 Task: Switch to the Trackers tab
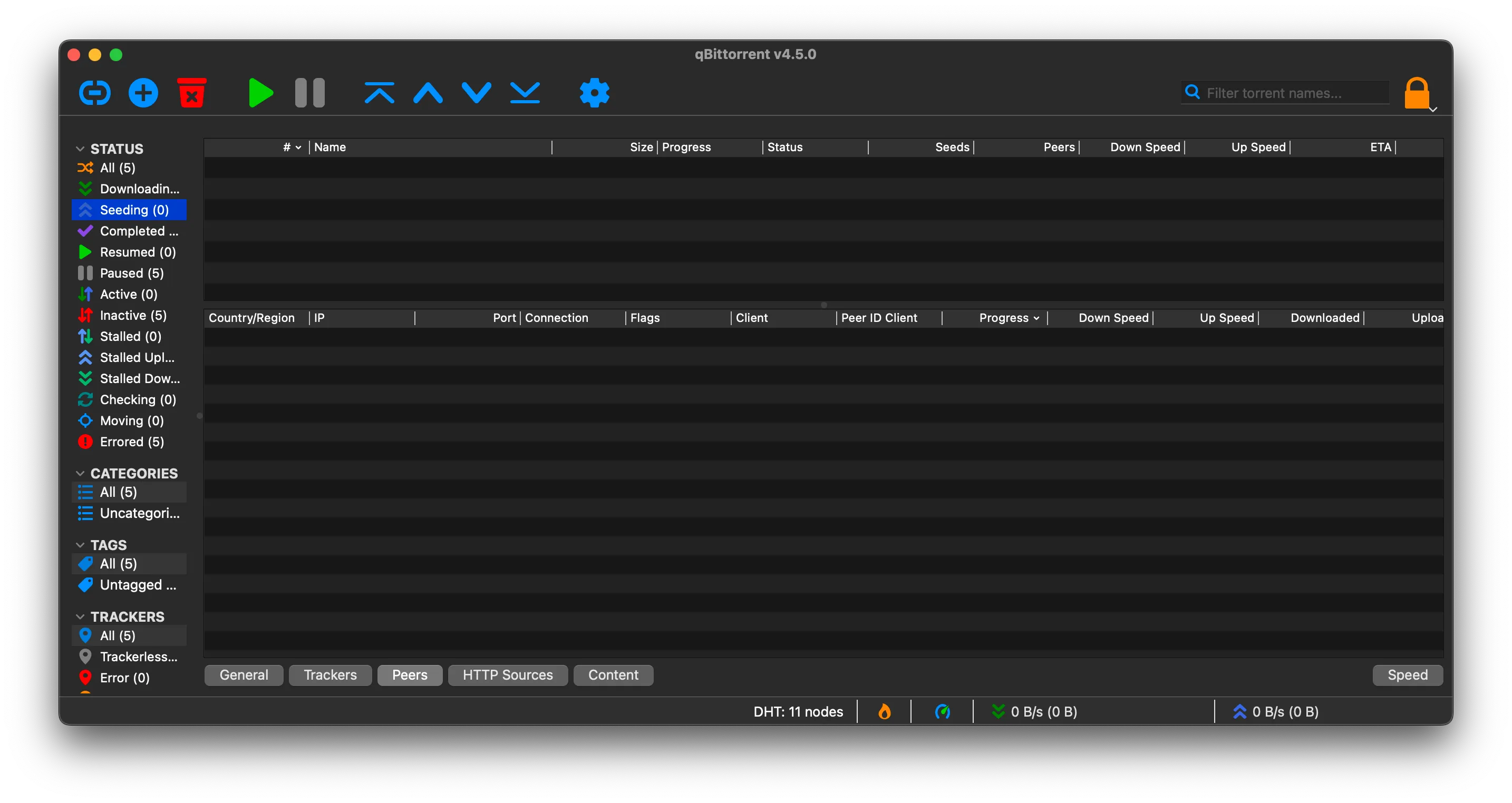[329, 674]
